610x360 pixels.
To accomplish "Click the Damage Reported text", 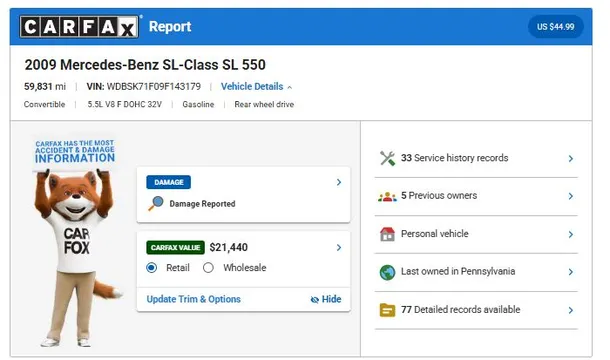I will [202, 204].
